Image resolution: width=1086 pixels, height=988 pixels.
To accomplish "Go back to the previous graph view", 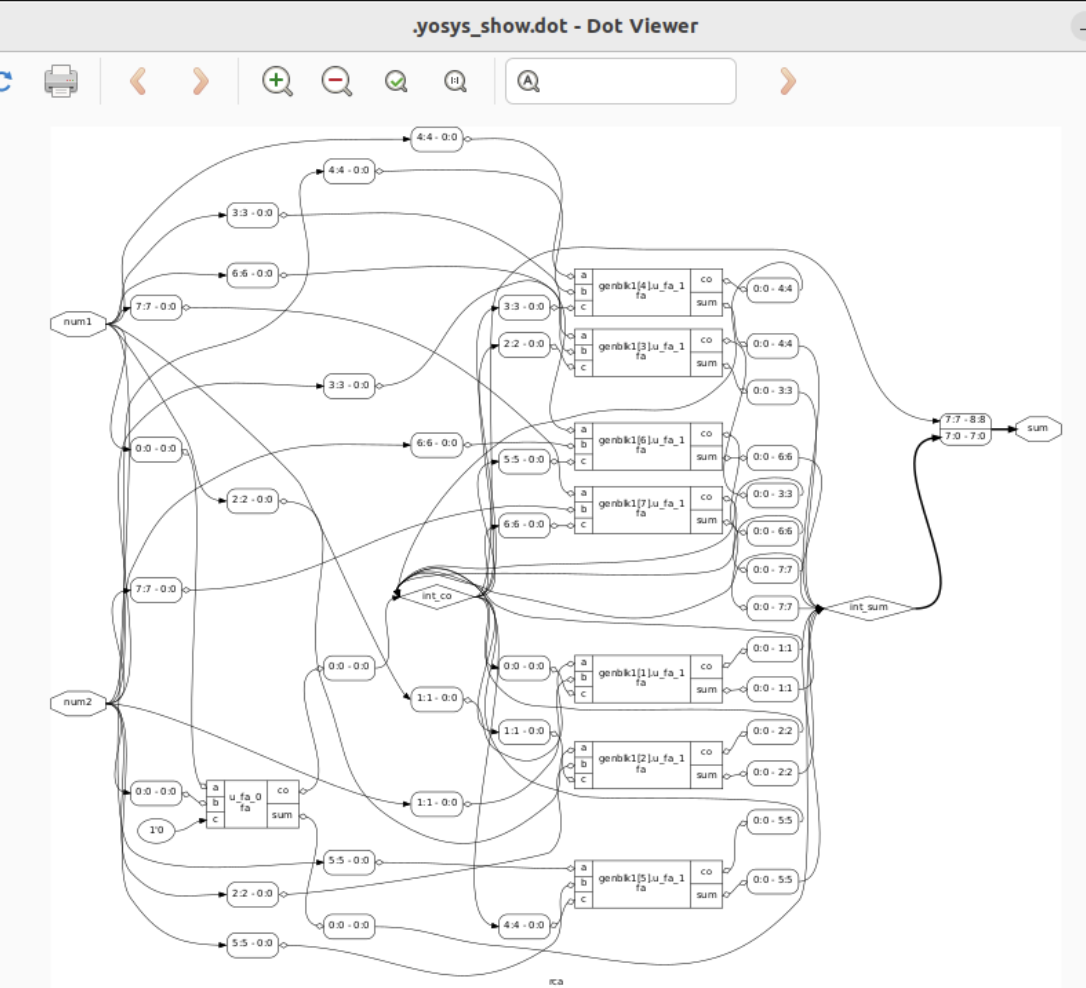I will coord(139,82).
